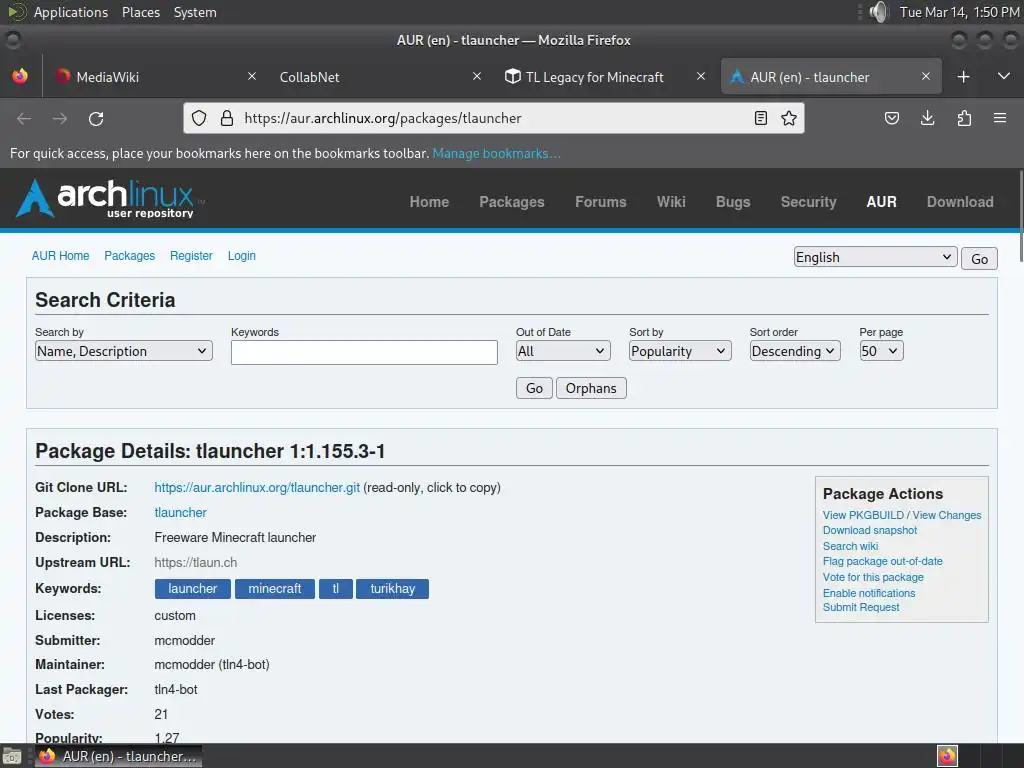Viewport: 1024px width, 768px height.
Task: Open the Applications menu
Action: pyautogui.click(x=71, y=12)
